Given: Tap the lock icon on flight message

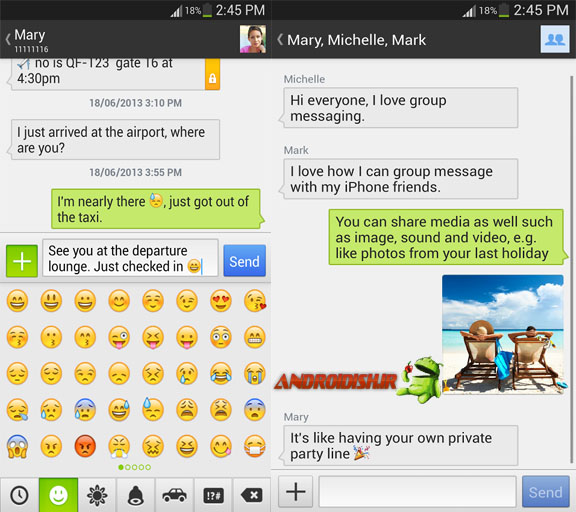Looking at the screenshot, I should [212, 78].
